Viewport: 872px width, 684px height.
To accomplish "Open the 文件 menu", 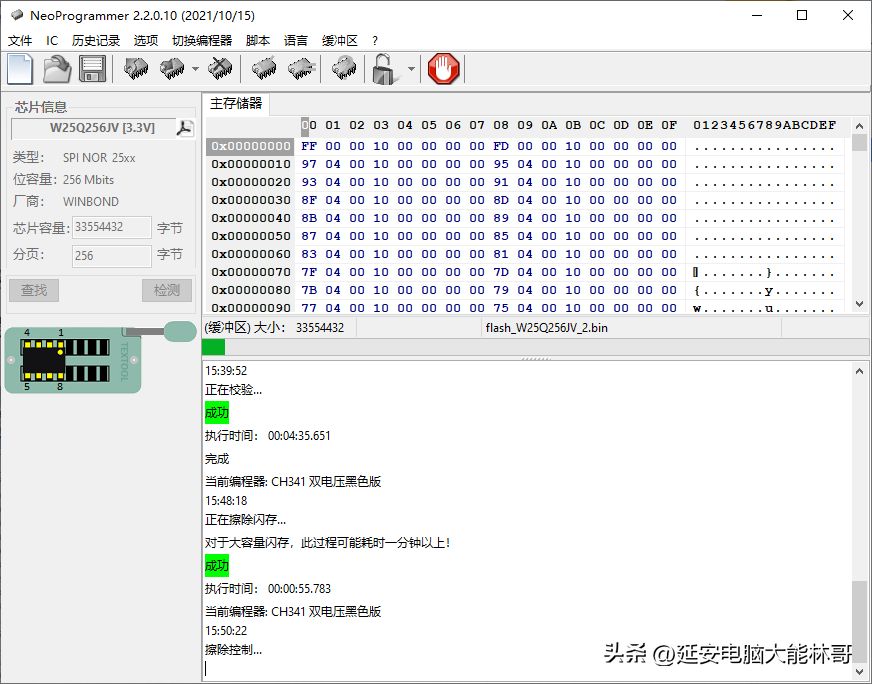I will coord(20,41).
